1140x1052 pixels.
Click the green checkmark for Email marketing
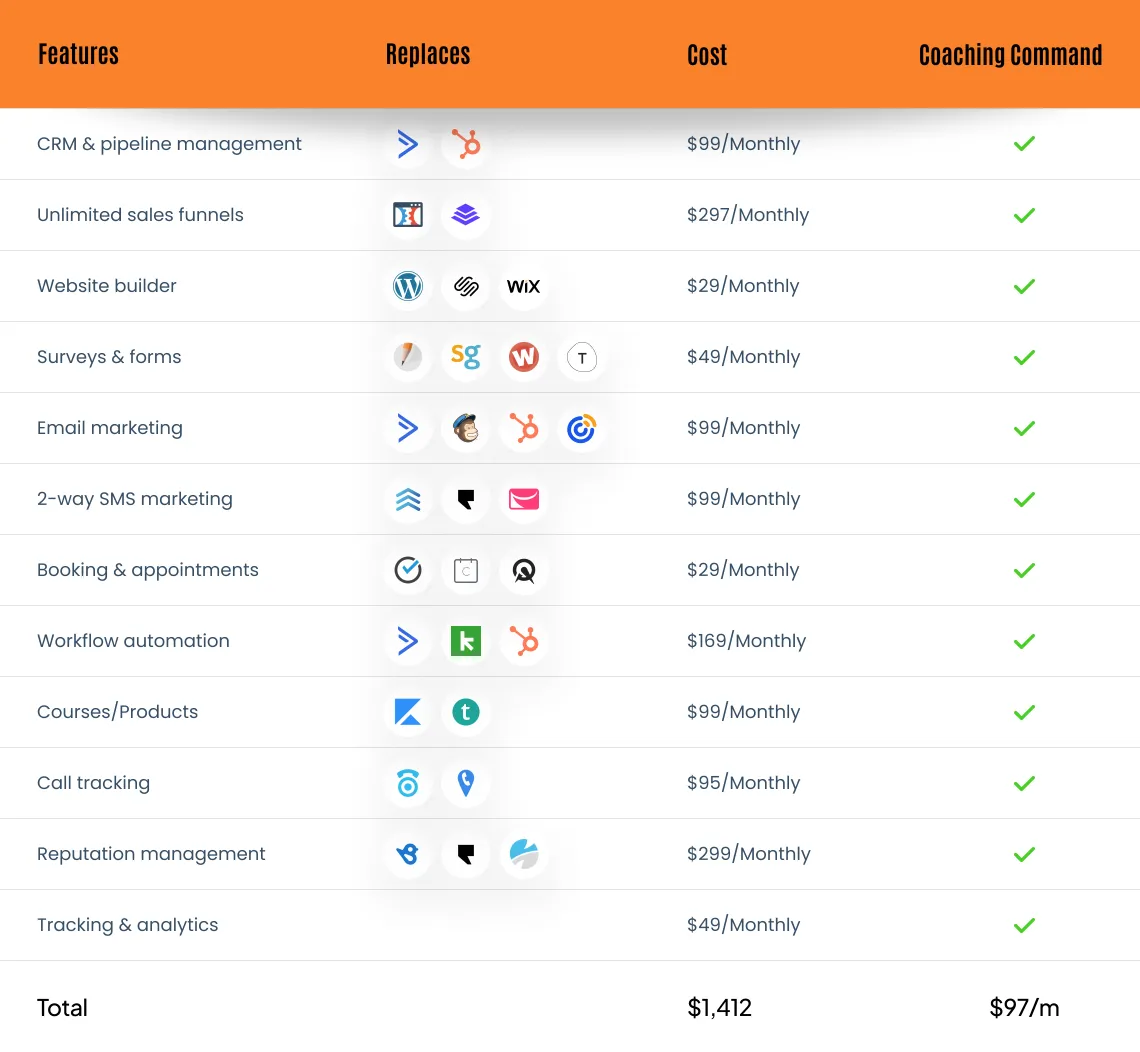click(x=1024, y=428)
